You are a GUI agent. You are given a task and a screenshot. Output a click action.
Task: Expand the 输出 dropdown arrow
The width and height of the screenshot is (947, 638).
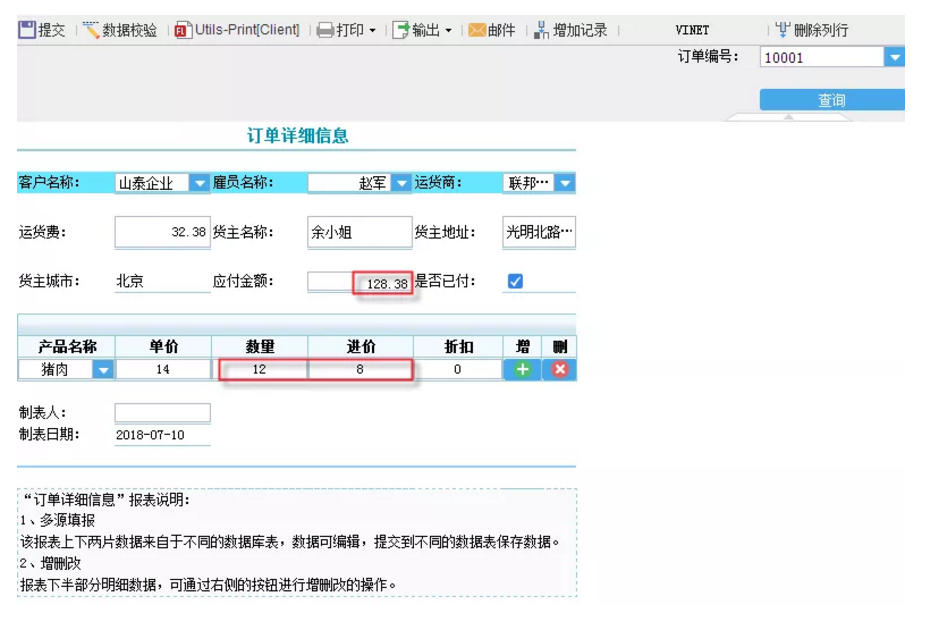(x=448, y=30)
